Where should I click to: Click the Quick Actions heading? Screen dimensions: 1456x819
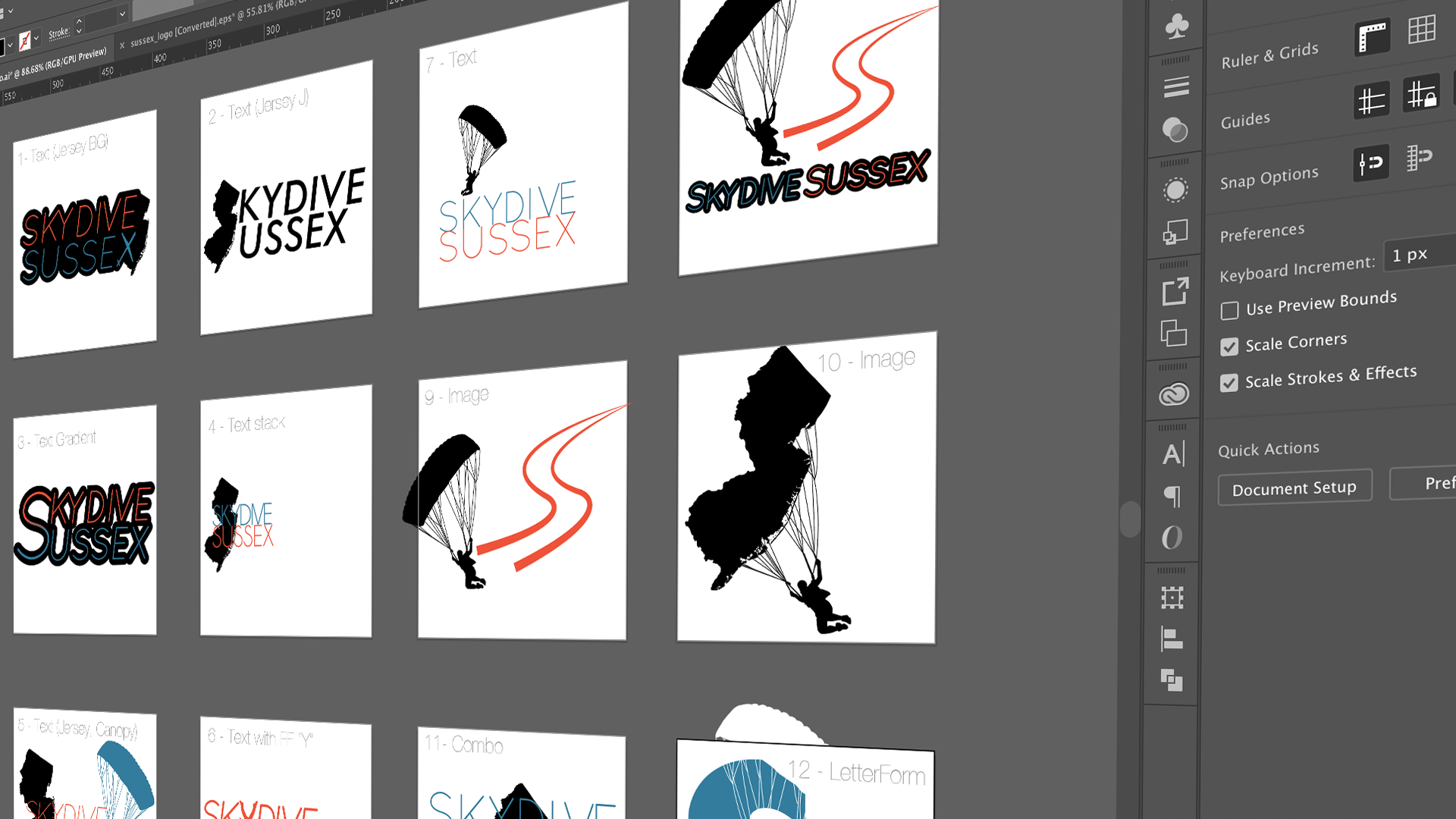1269,449
